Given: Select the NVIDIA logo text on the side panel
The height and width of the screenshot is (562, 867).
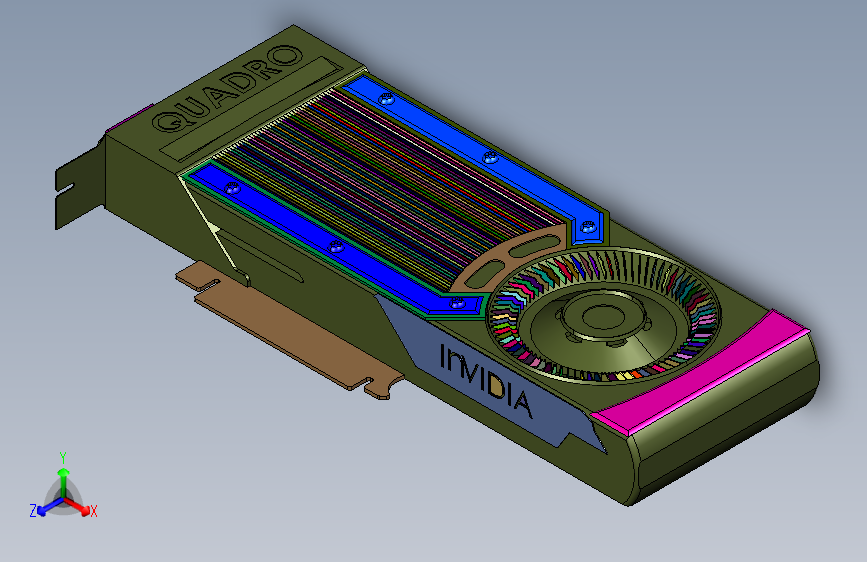Looking at the screenshot, I should [486, 381].
